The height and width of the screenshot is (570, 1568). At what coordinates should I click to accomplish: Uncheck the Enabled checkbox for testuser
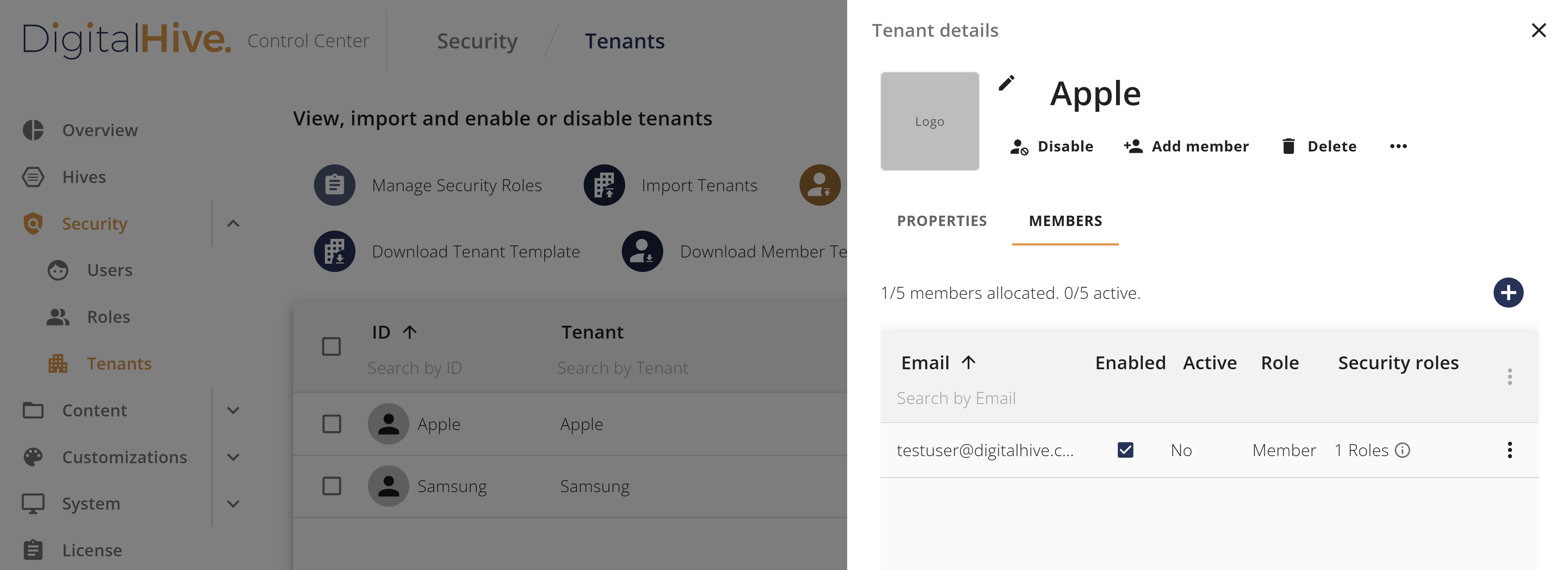coord(1125,450)
